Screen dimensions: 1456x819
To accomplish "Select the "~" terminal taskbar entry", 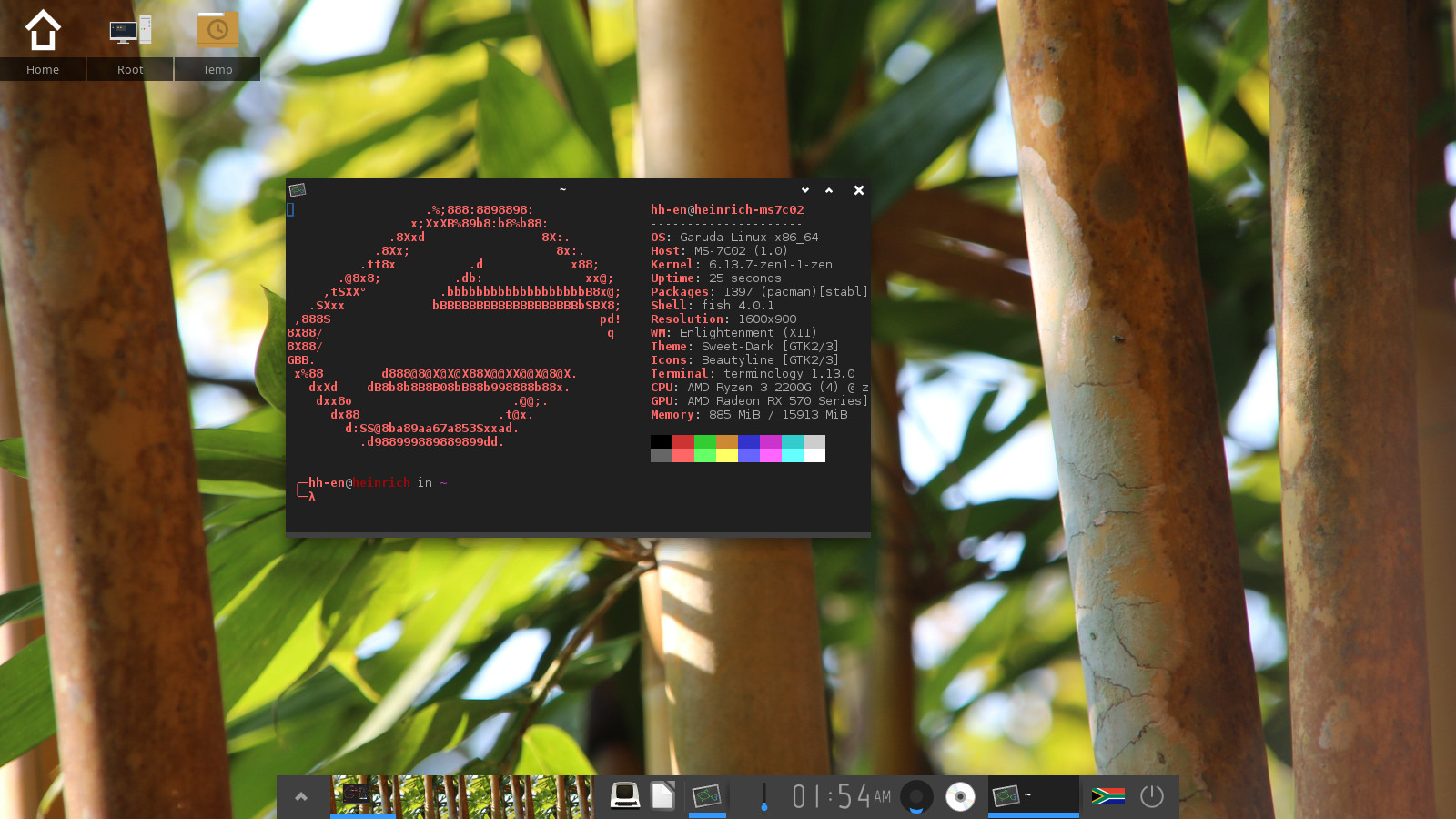I will coord(1033,796).
